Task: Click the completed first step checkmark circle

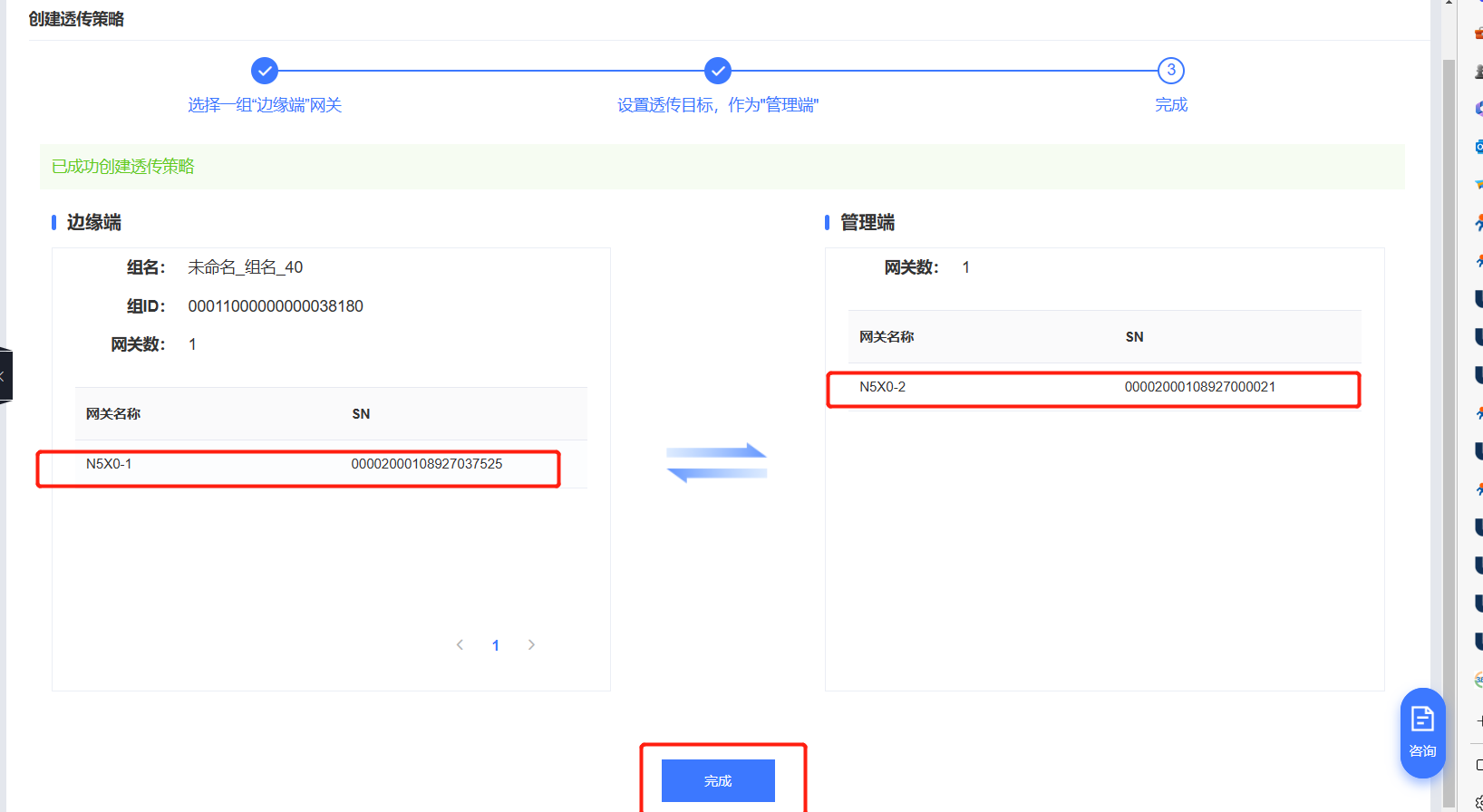Action: tap(265, 71)
